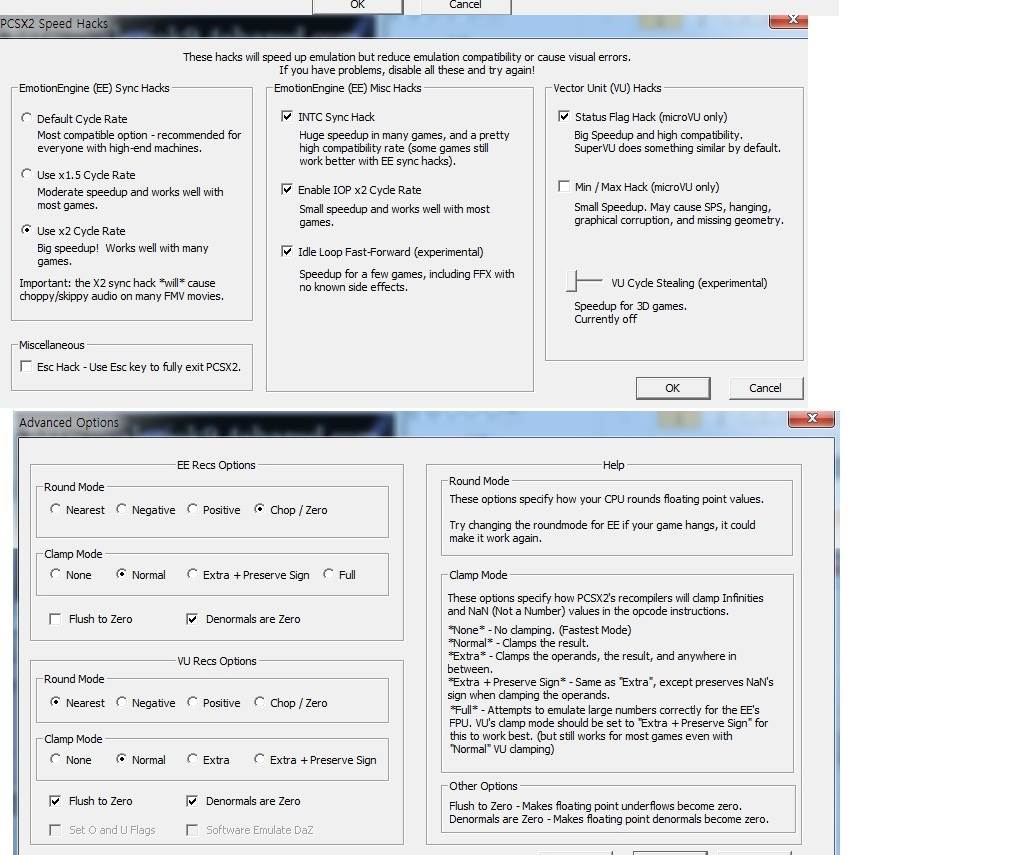Viewport: 1013px width, 855px height.
Task: Select EE Round Mode Positive
Action: [x=193, y=509]
